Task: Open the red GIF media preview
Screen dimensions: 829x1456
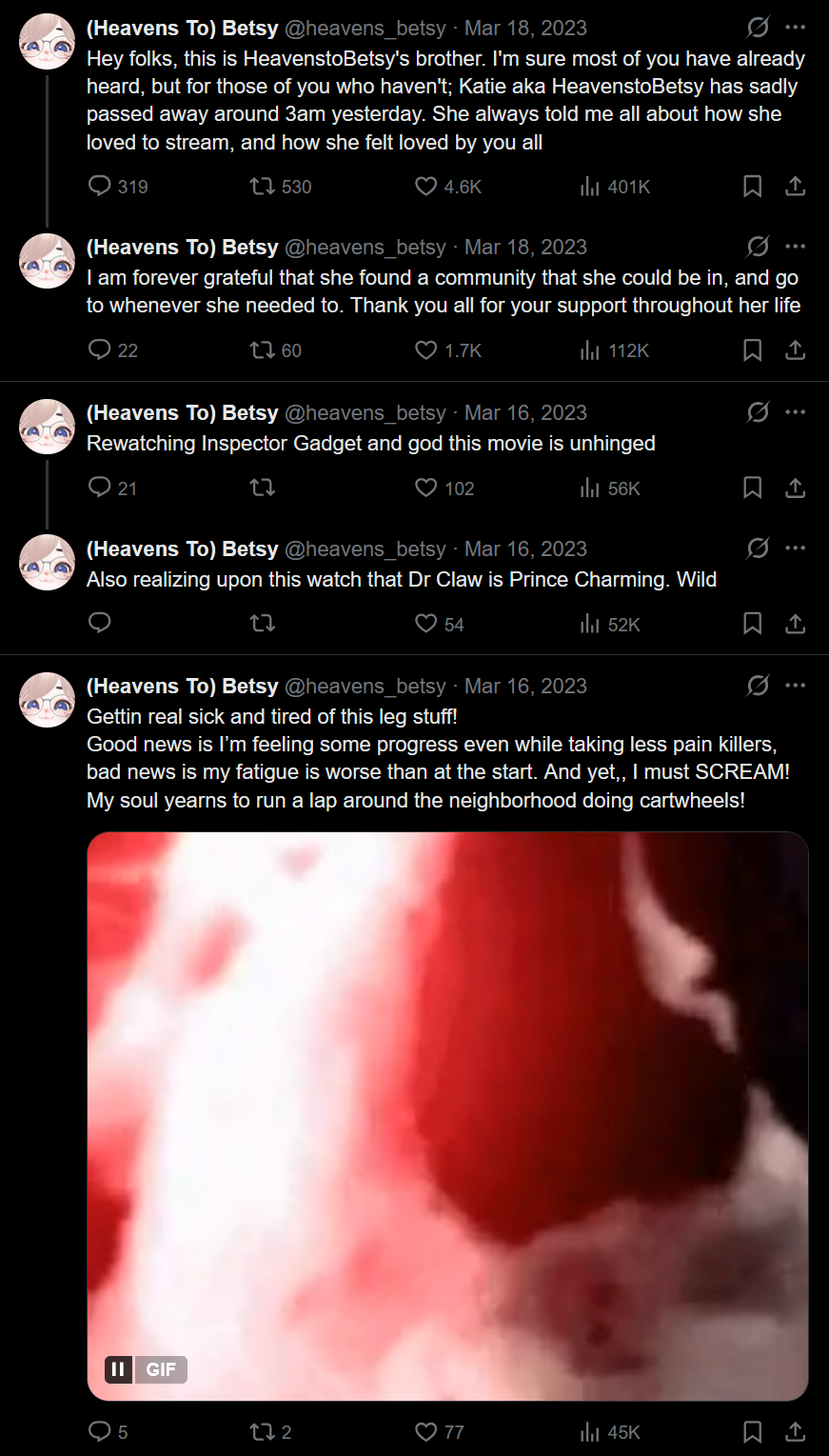Action: pos(447,1116)
